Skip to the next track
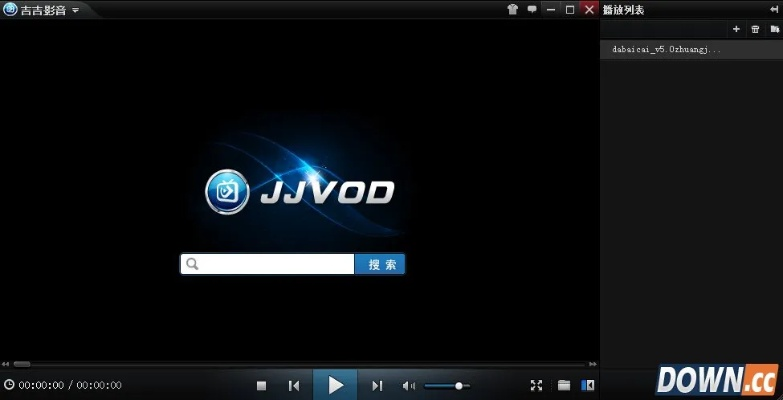Viewport: 783px width, 400px height. click(x=377, y=385)
